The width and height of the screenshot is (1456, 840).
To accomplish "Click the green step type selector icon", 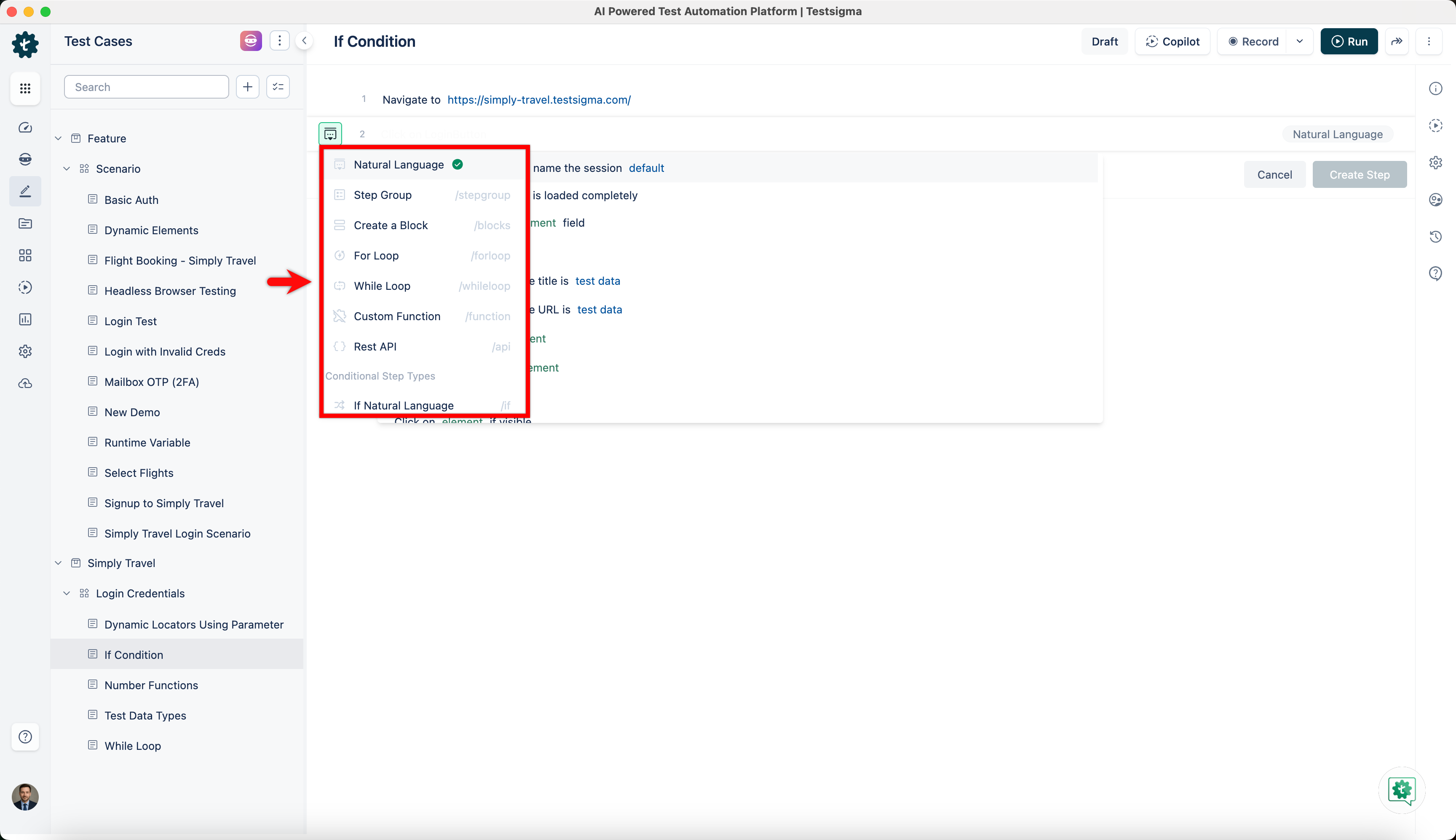I will (x=331, y=134).
